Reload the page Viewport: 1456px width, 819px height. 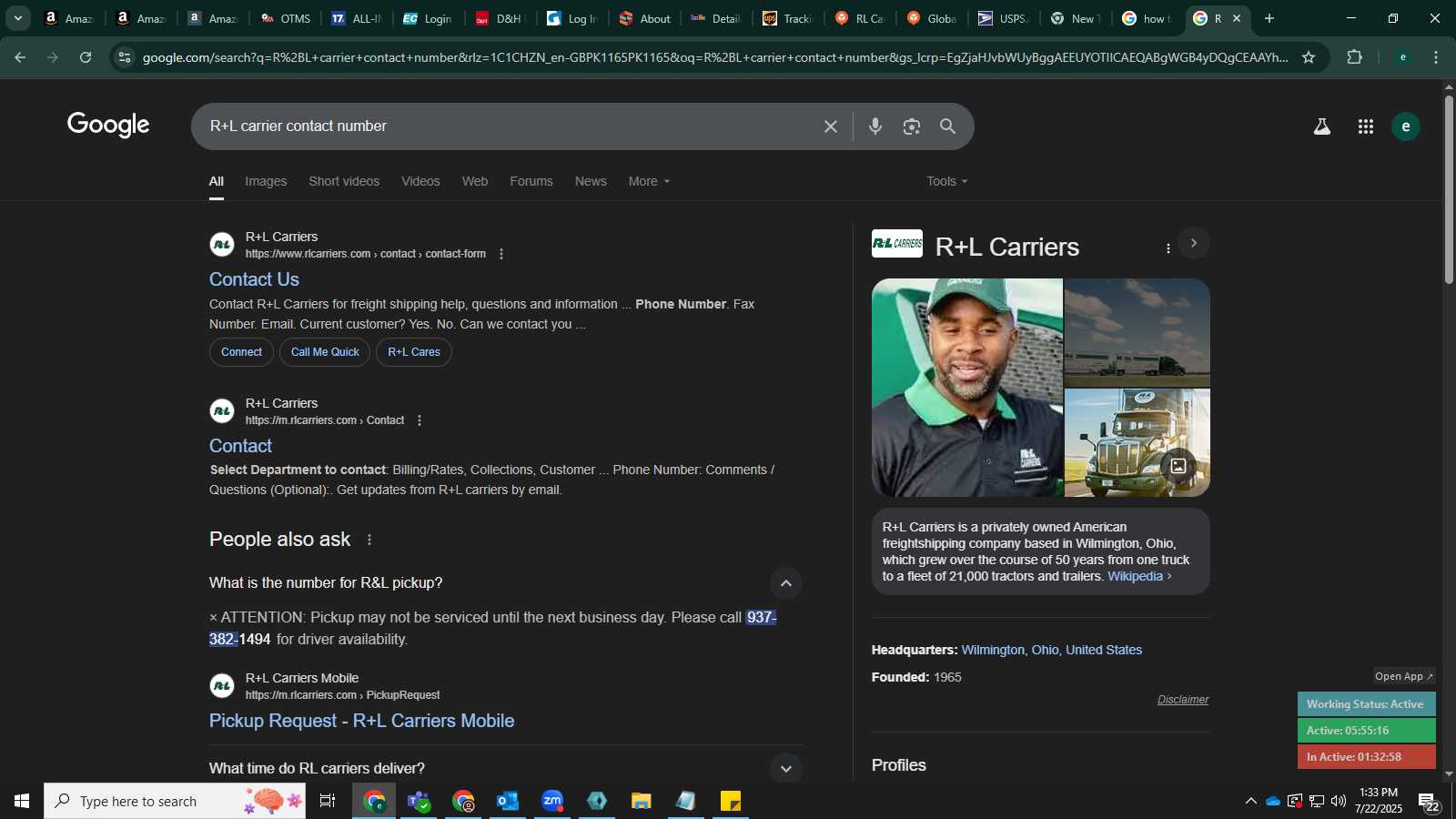coord(86,57)
